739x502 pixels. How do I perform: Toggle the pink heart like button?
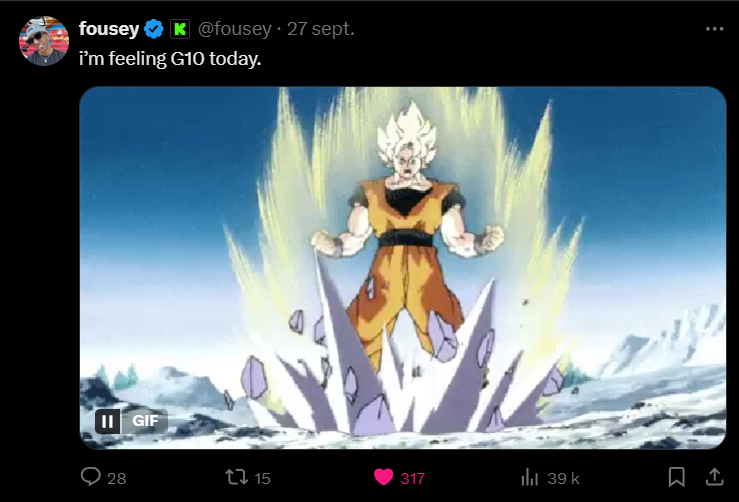pos(384,477)
